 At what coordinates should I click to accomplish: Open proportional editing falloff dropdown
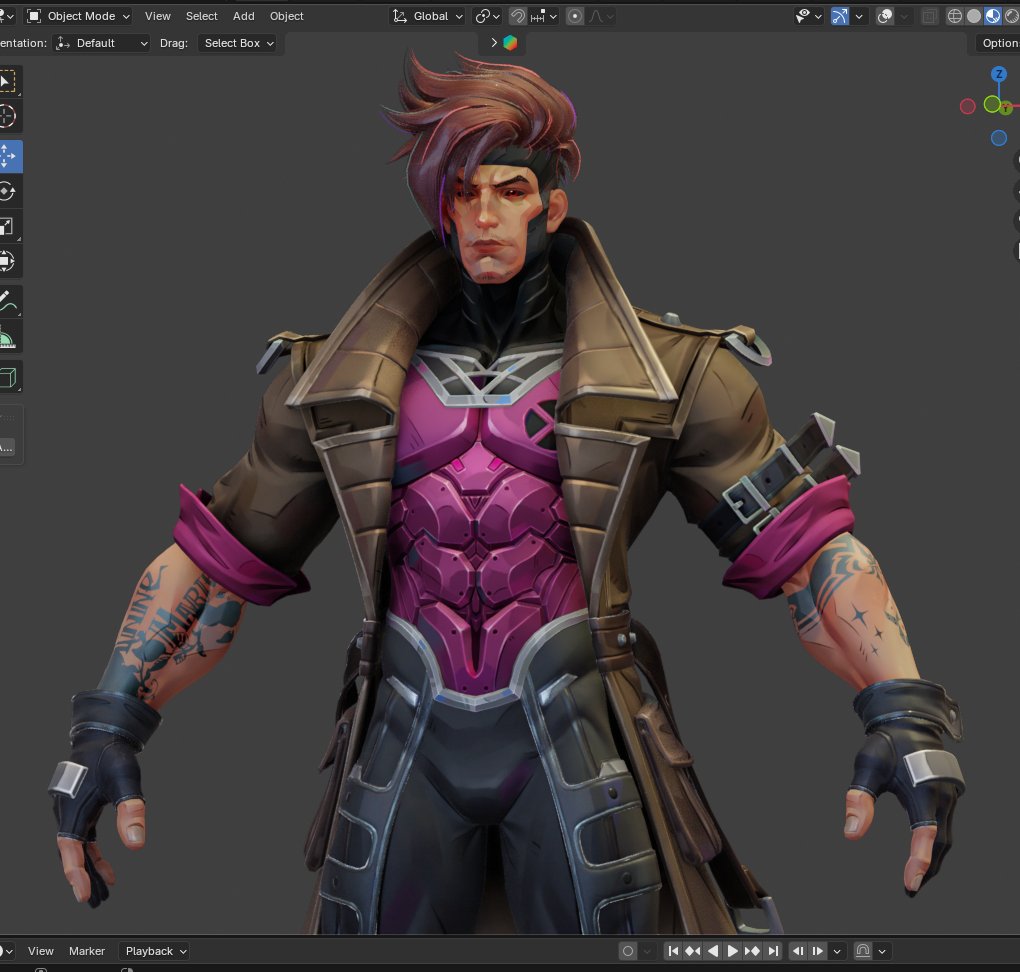(x=601, y=16)
